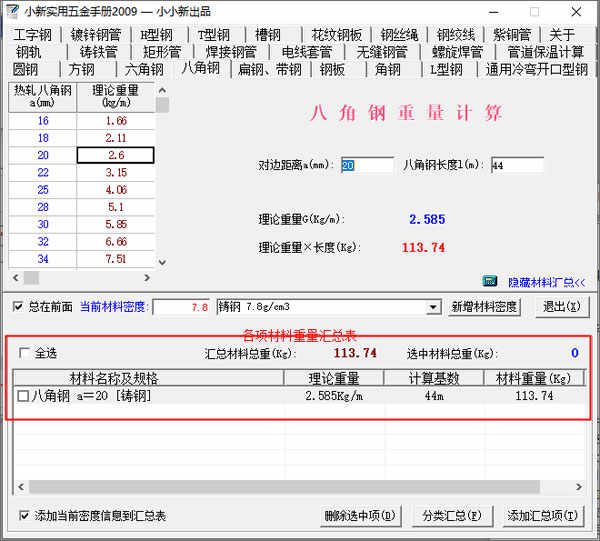Switch to the T型钢 tab
The image size is (600, 541).
tap(214, 35)
